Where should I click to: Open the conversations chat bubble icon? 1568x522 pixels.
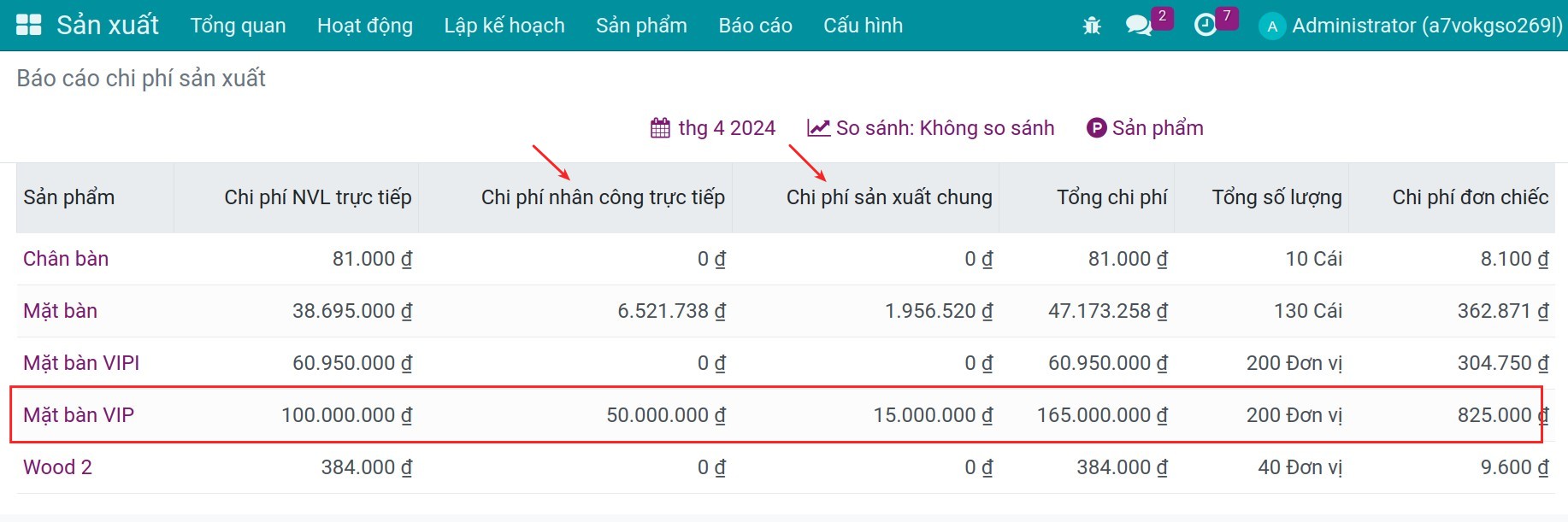click(1138, 26)
